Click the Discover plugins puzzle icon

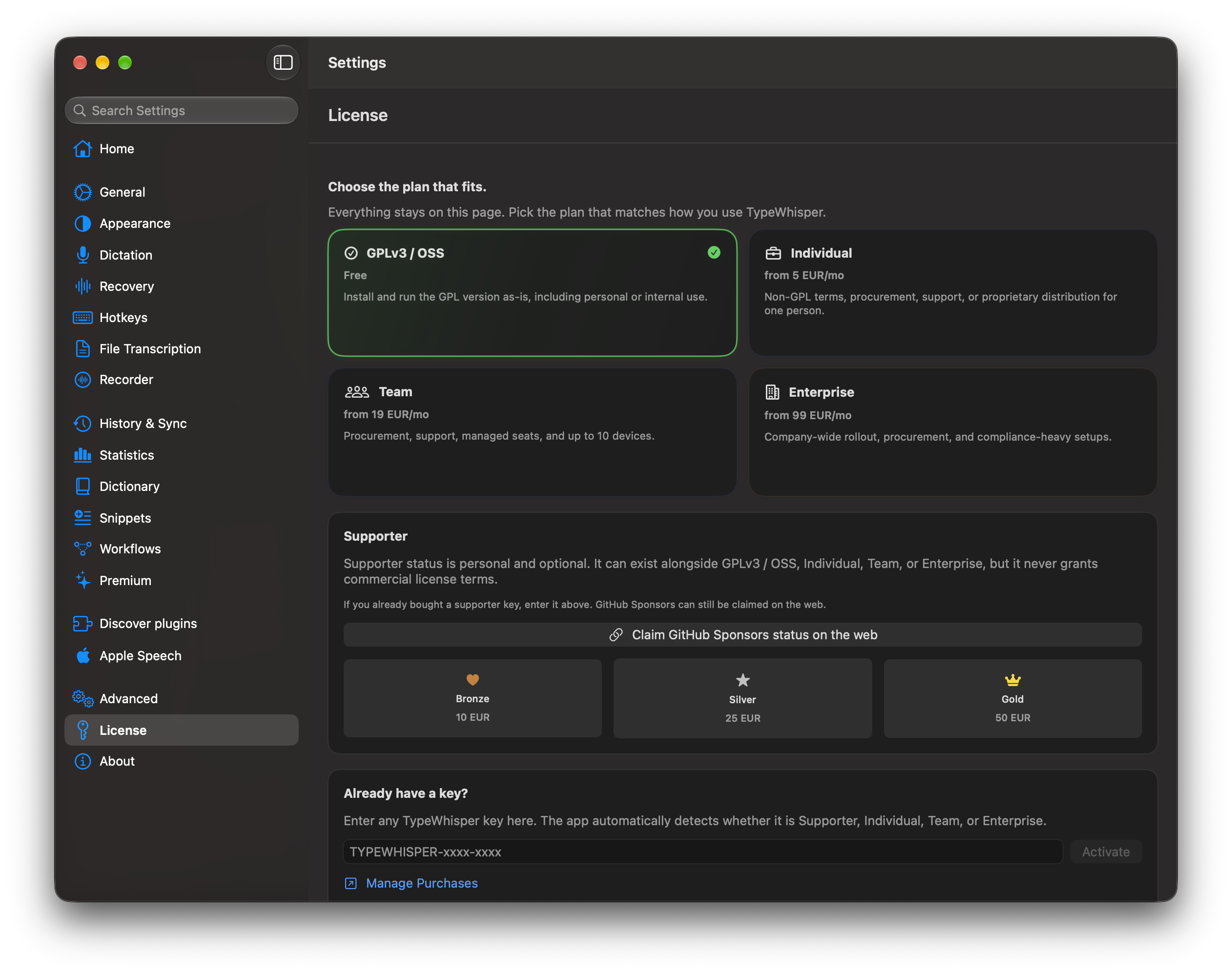(x=82, y=624)
